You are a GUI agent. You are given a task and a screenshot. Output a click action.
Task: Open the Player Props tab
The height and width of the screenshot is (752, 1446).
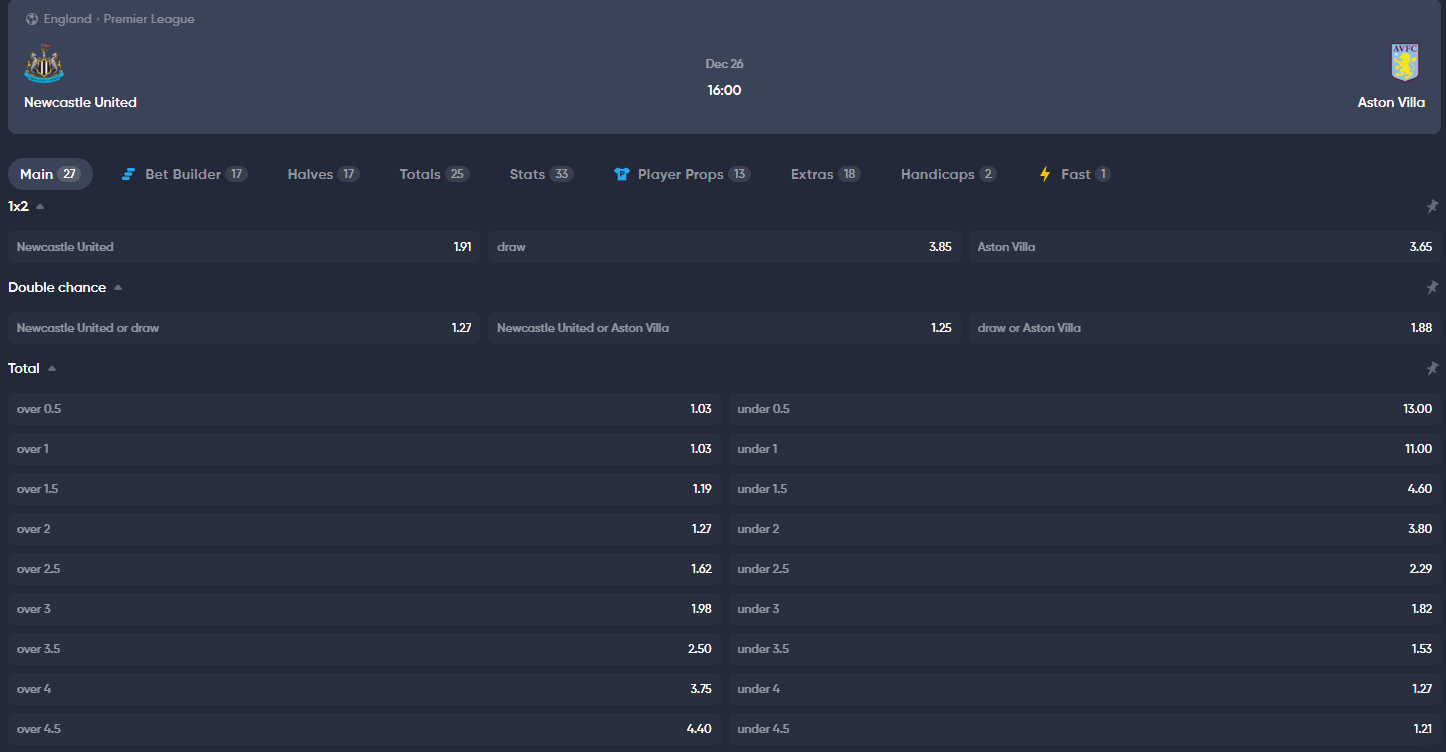tap(682, 174)
